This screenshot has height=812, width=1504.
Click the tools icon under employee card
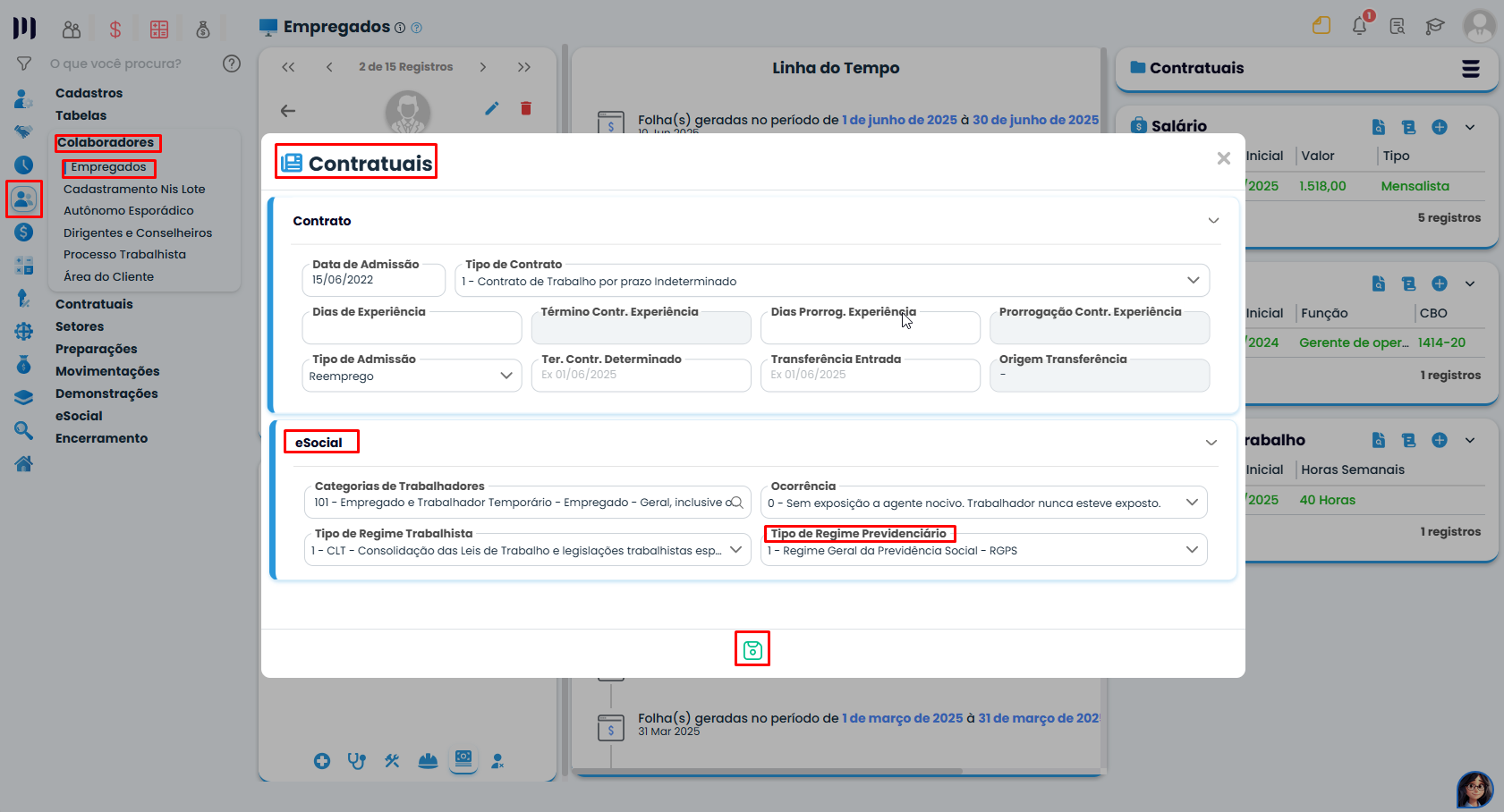click(x=392, y=761)
